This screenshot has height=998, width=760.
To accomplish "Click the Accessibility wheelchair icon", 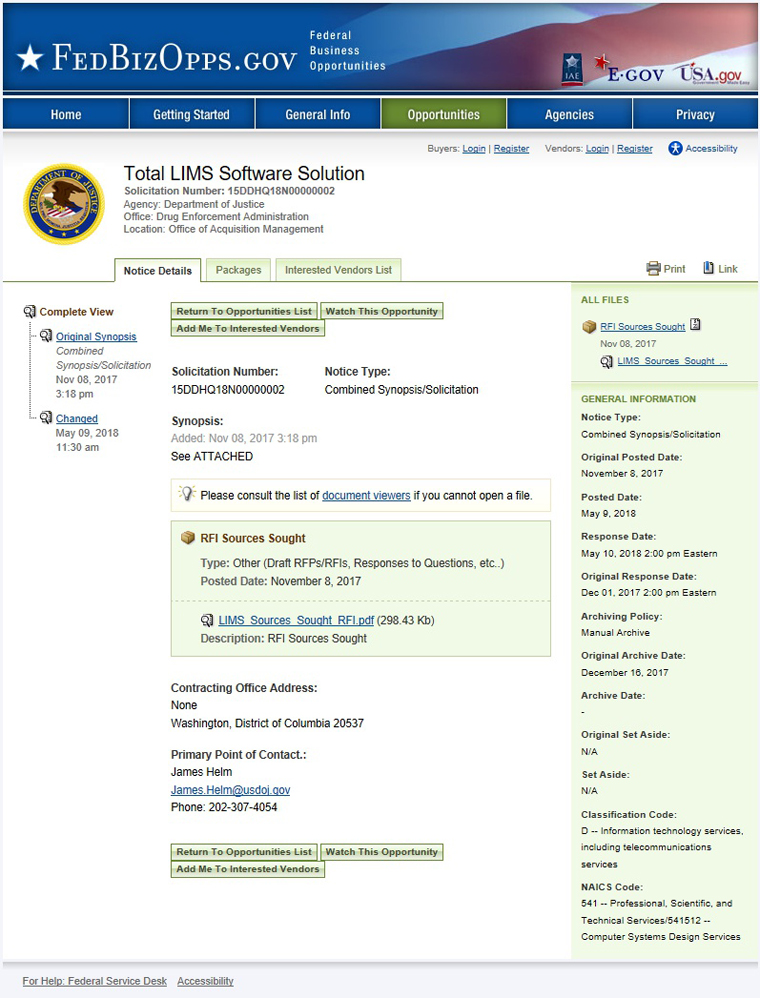I will (676, 149).
